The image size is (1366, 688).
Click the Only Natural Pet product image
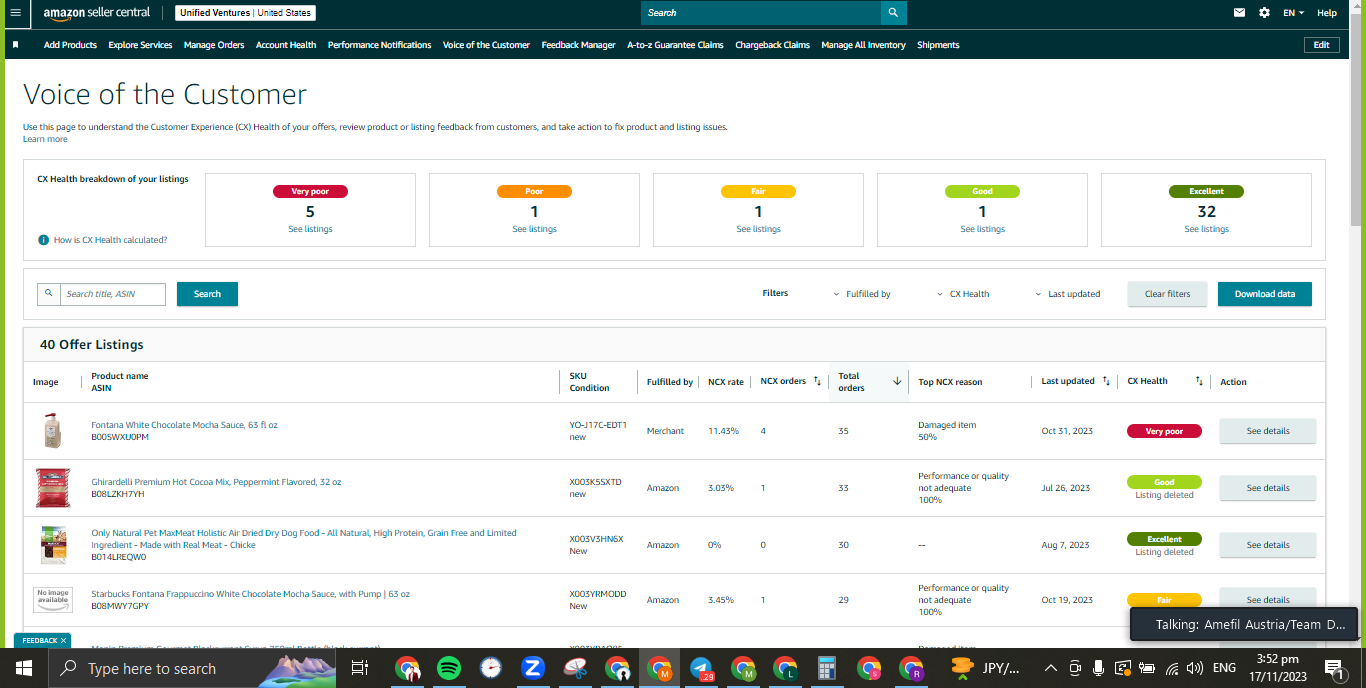53,545
